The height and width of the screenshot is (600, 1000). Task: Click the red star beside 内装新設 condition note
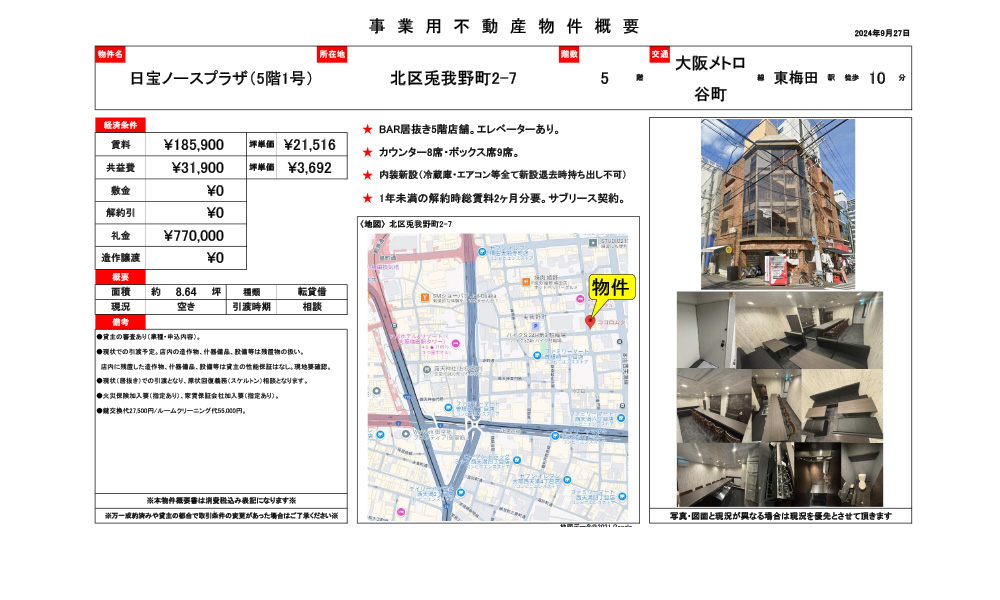(367, 174)
